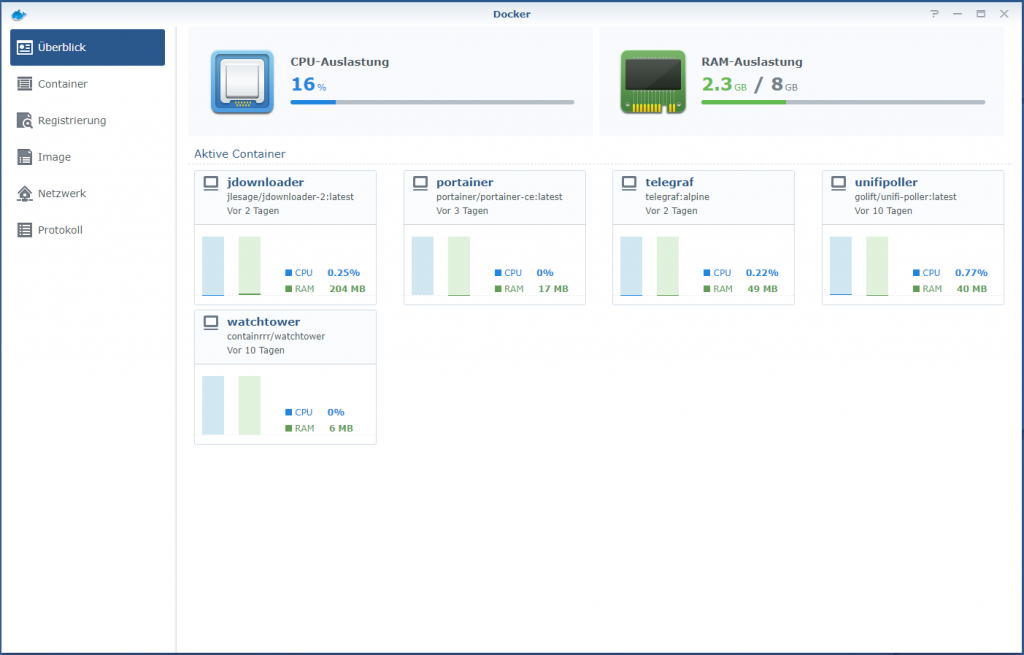Click the 16% CPU usage value
Screen dimensions: 1024x655
308,84
